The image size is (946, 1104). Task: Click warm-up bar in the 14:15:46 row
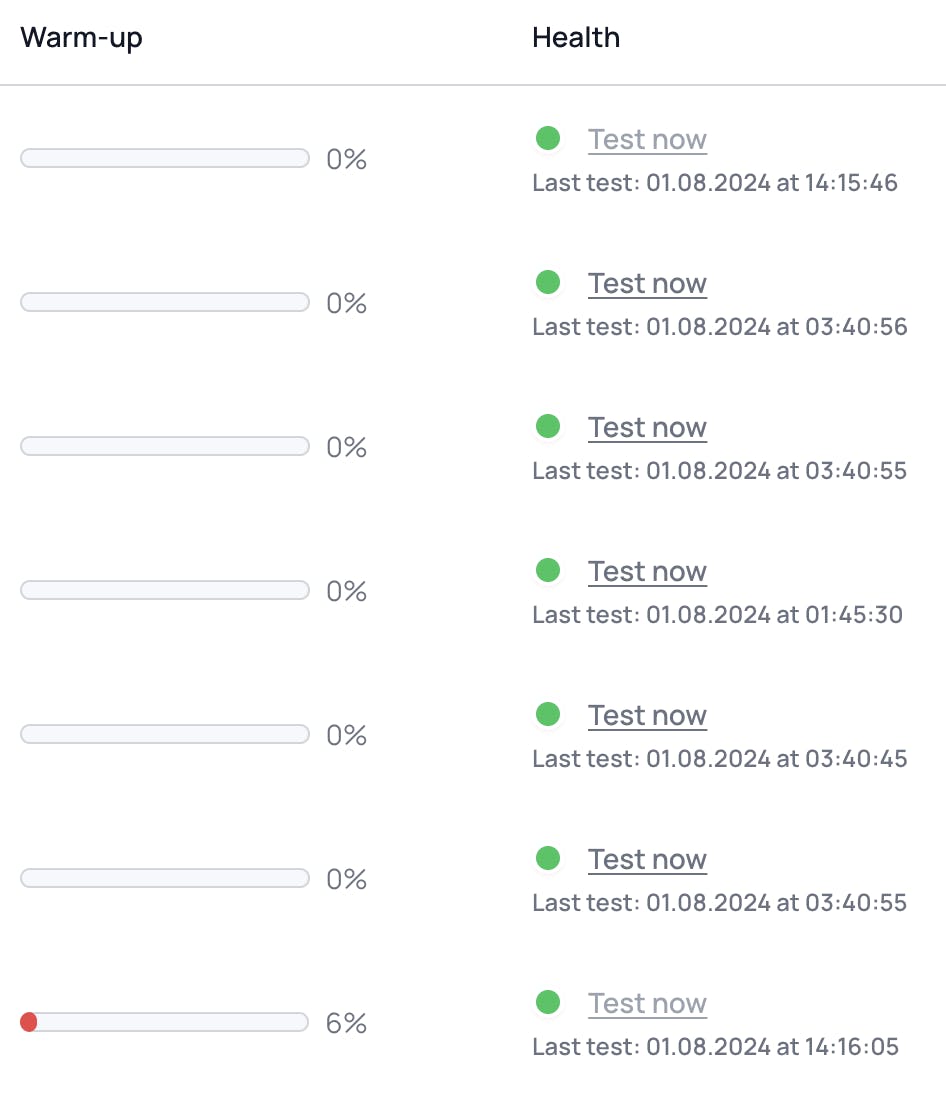pyautogui.click(x=165, y=158)
